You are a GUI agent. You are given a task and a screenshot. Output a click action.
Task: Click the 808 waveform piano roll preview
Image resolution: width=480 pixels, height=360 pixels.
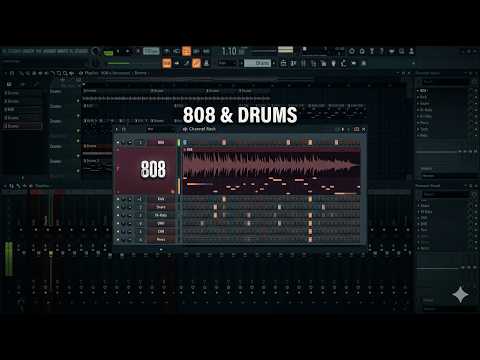coord(271,171)
